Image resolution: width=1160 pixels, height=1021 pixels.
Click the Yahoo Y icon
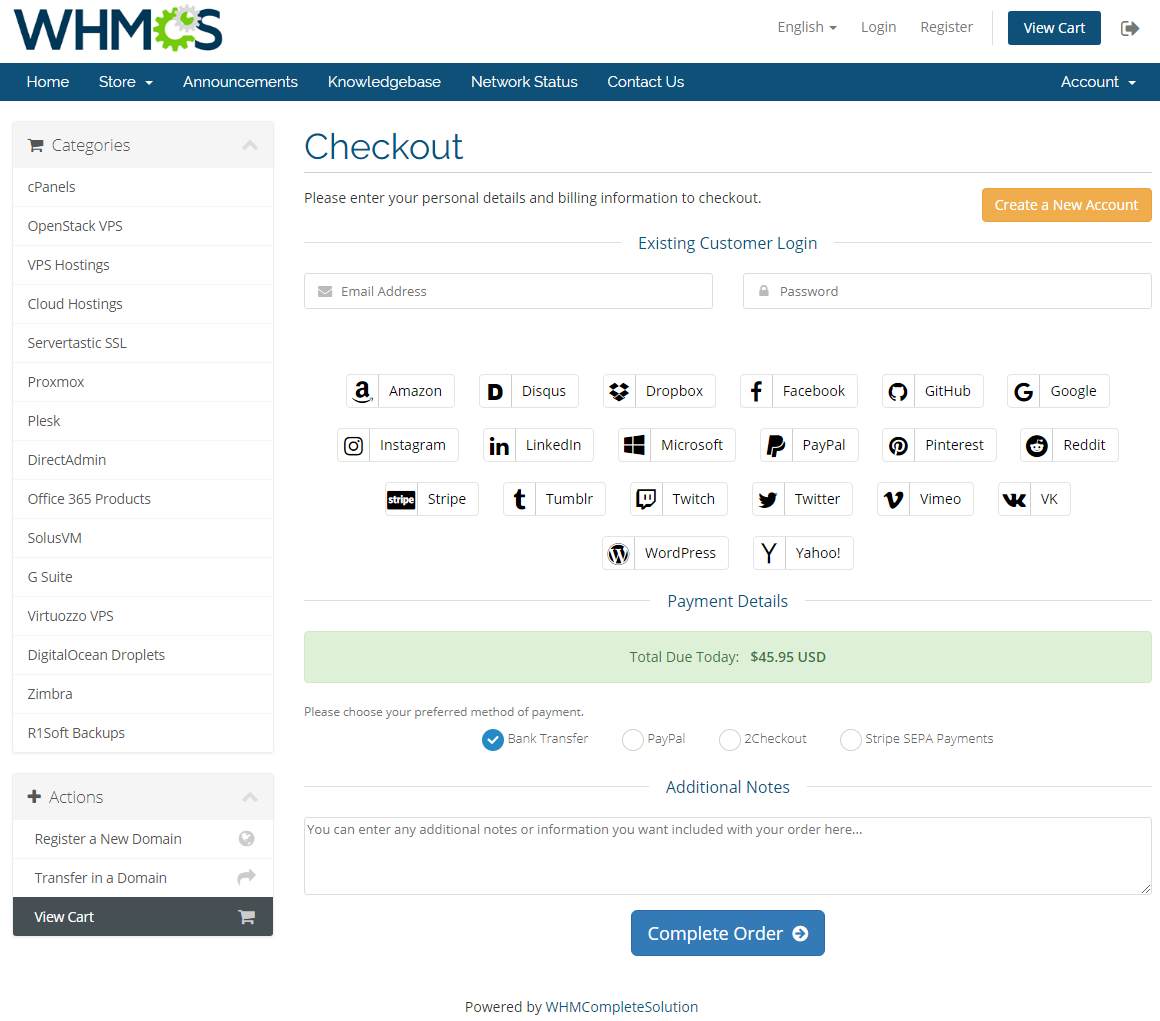click(x=769, y=553)
